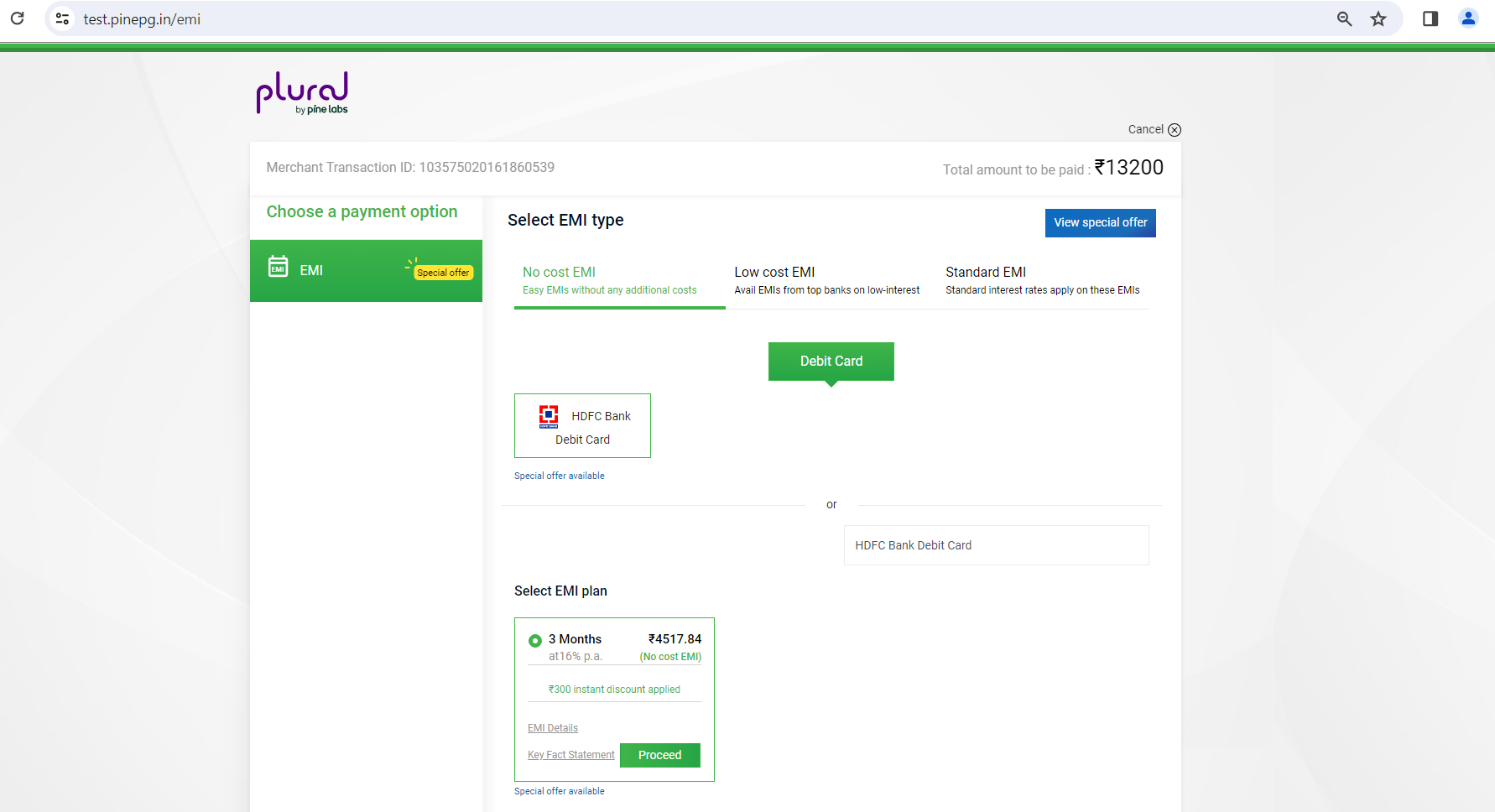Open the browser side panel icon
Screen dimensions: 1495x812
click(1430, 18)
